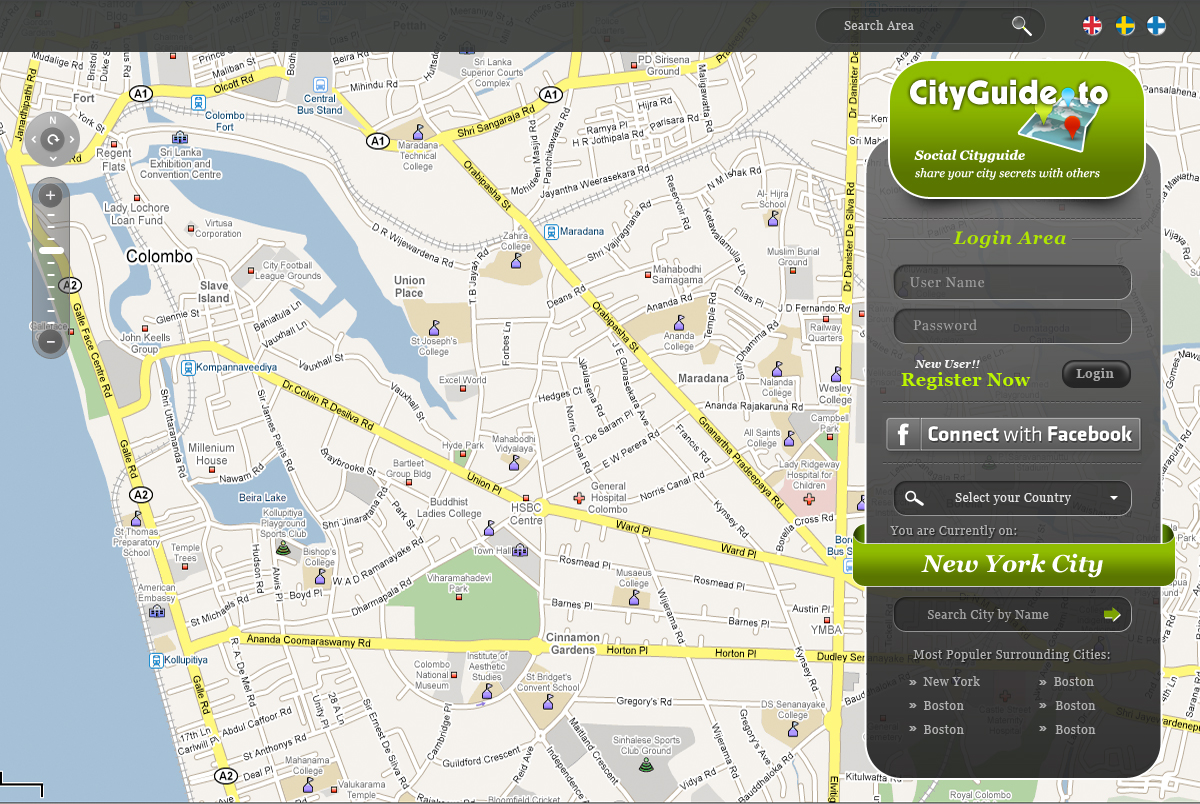Click Maradana railway station icon
The width and height of the screenshot is (1200, 804).
pos(550,231)
